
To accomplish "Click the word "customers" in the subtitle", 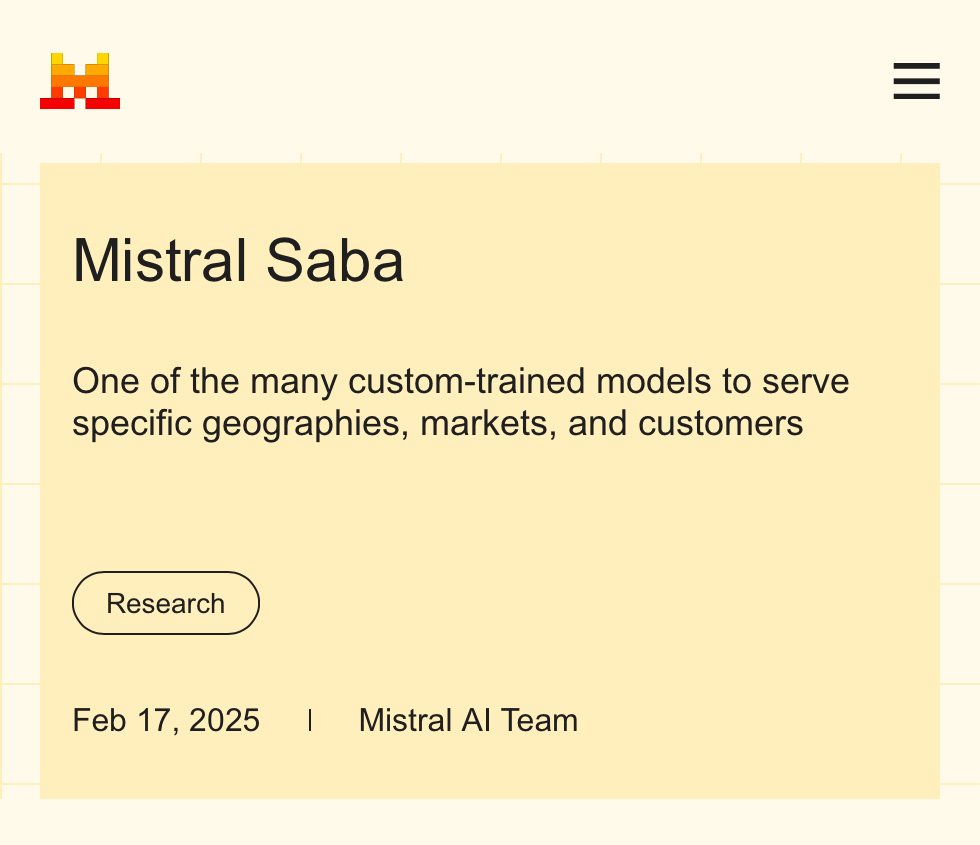I will click(720, 423).
